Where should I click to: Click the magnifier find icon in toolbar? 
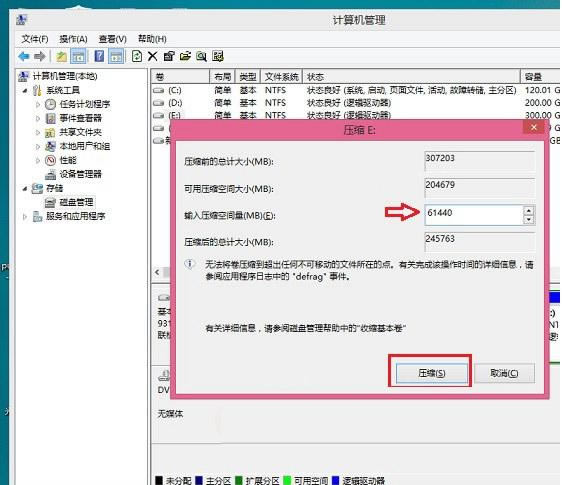[201, 56]
